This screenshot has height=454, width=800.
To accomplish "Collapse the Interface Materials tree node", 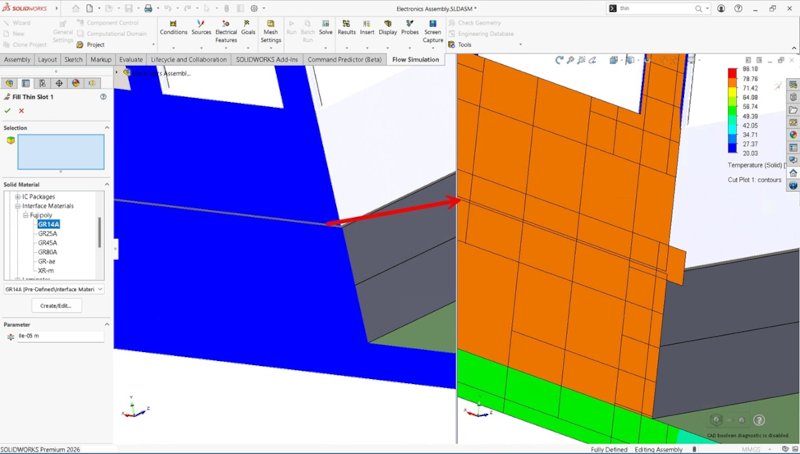I will 17,206.
